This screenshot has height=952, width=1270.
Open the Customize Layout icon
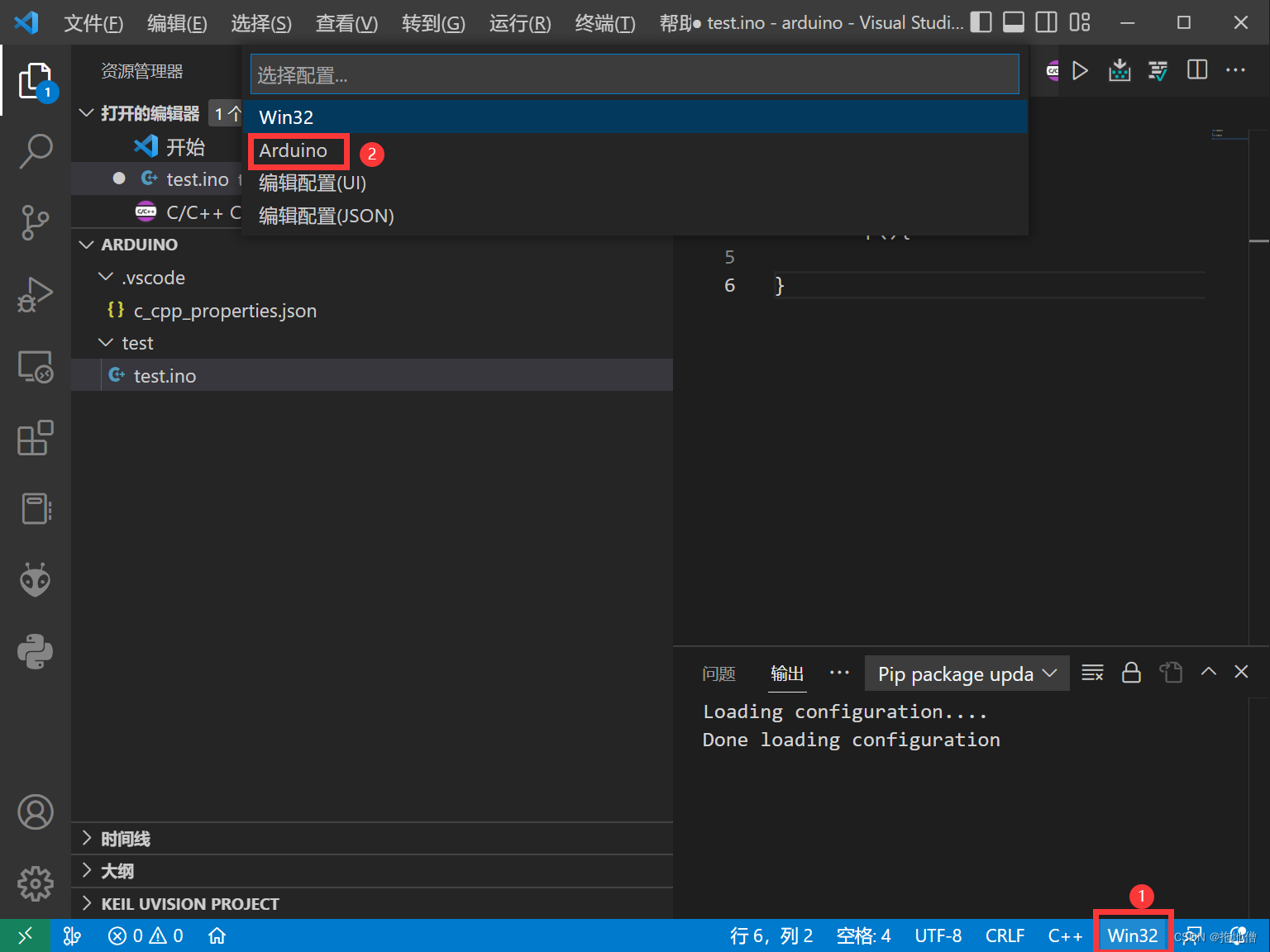coord(1080,22)
